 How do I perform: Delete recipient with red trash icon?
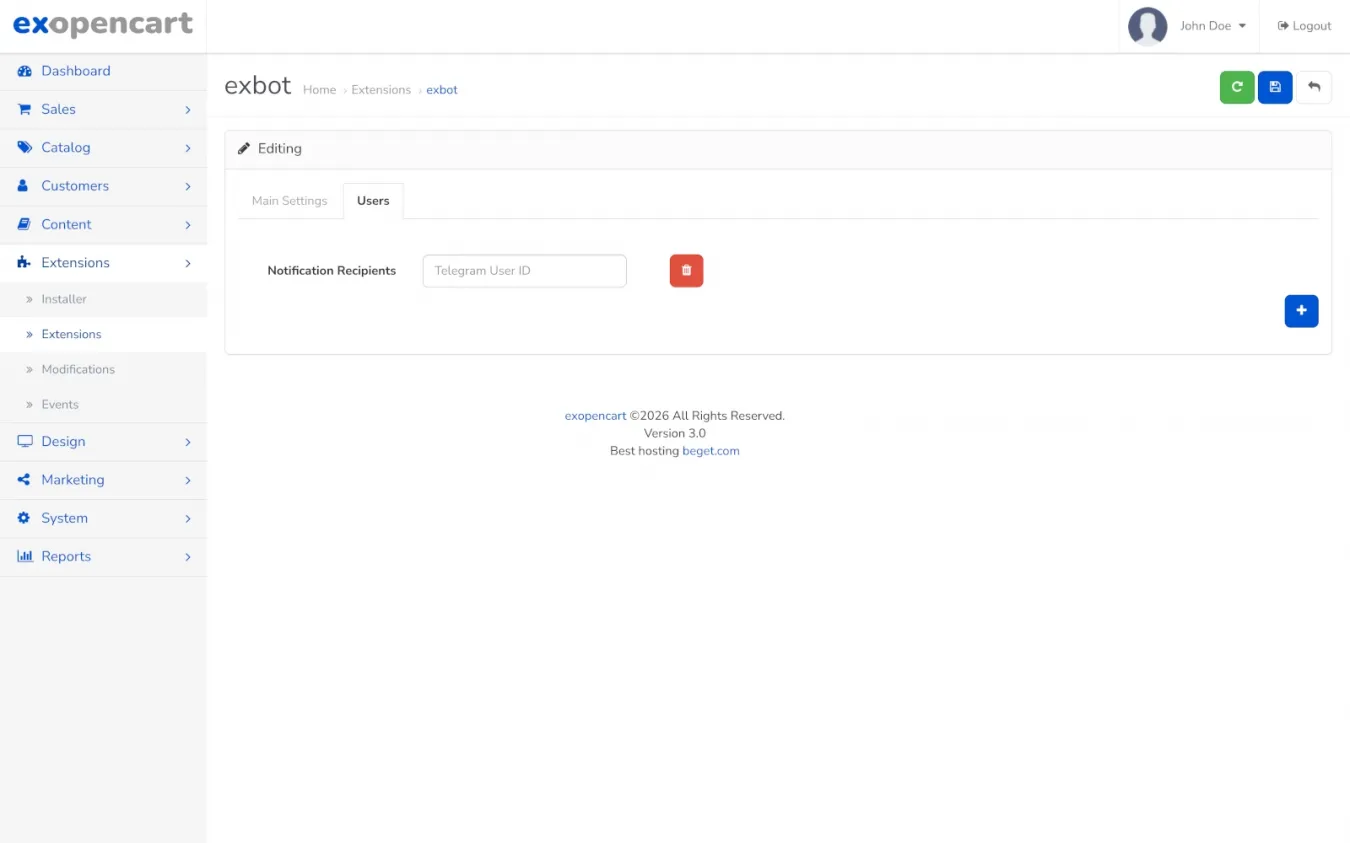click(x=686, y=271)
